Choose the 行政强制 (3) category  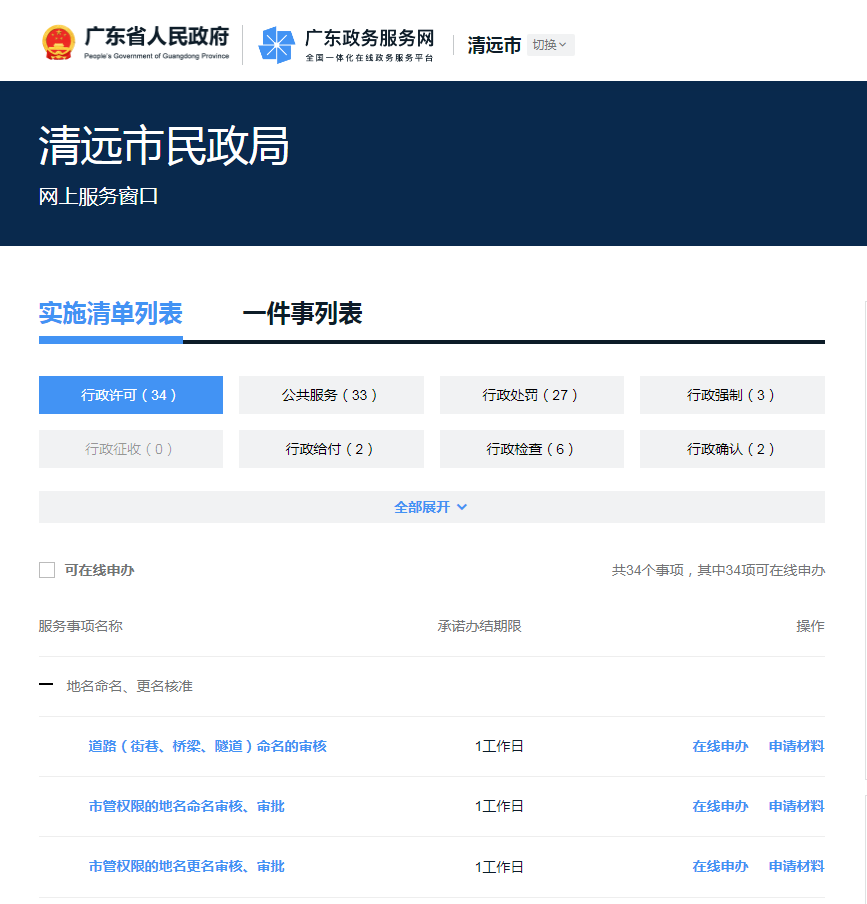(x=732, y=395)
